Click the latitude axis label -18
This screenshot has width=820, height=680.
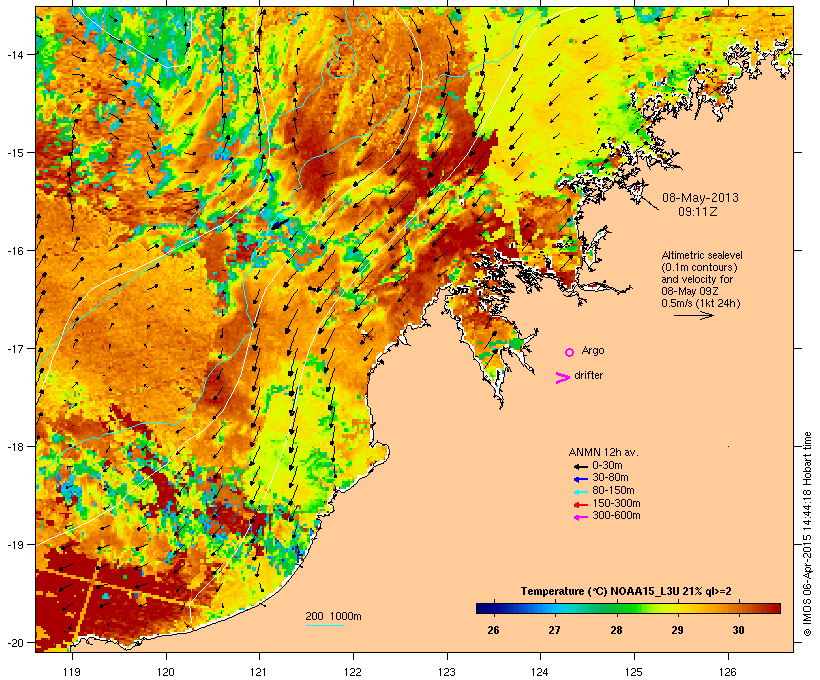pos(15,446)
